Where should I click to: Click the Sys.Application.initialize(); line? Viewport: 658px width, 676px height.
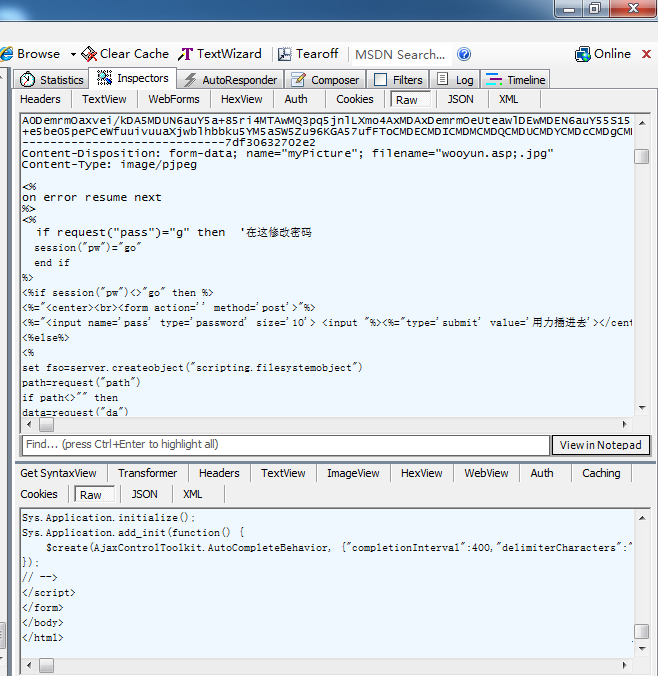109,518
